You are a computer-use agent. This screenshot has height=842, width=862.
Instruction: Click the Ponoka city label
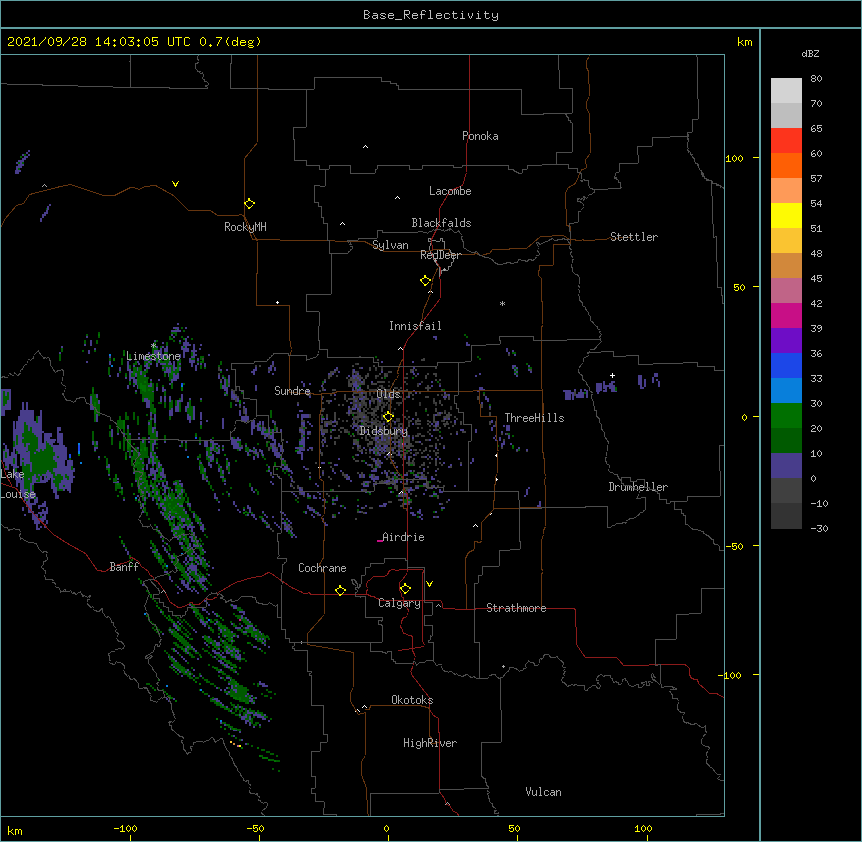[x=480, y=136]
